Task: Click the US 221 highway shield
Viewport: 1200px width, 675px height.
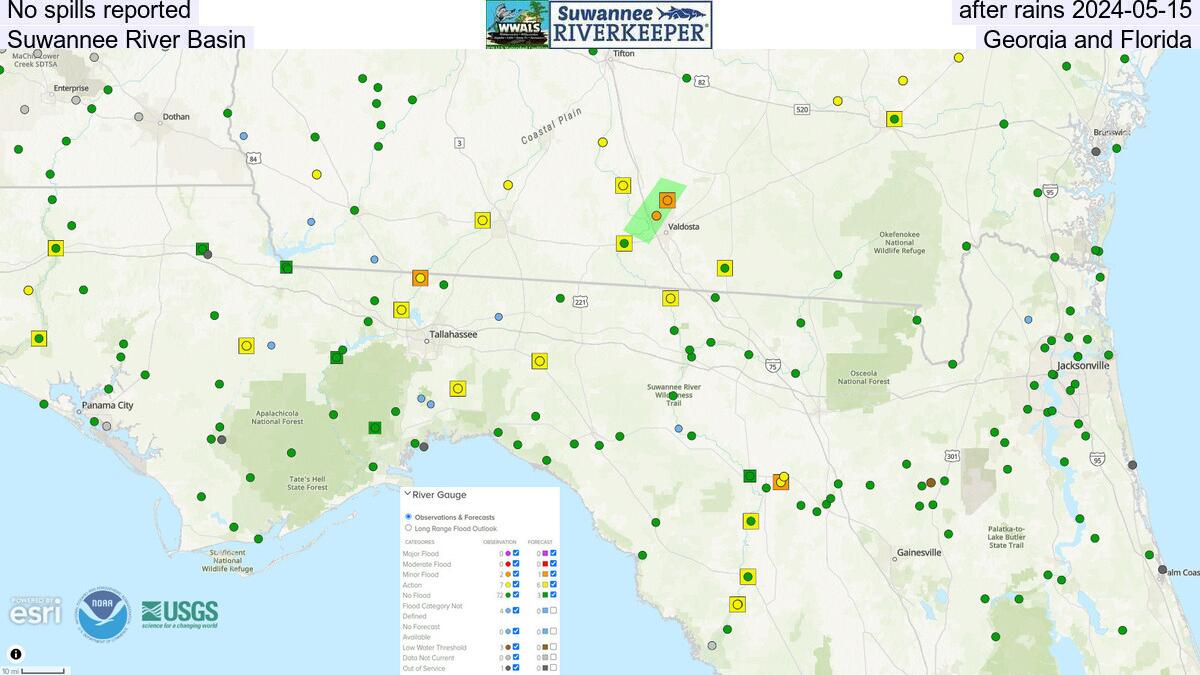Action: pyautogui.click(x=580, y=301)
